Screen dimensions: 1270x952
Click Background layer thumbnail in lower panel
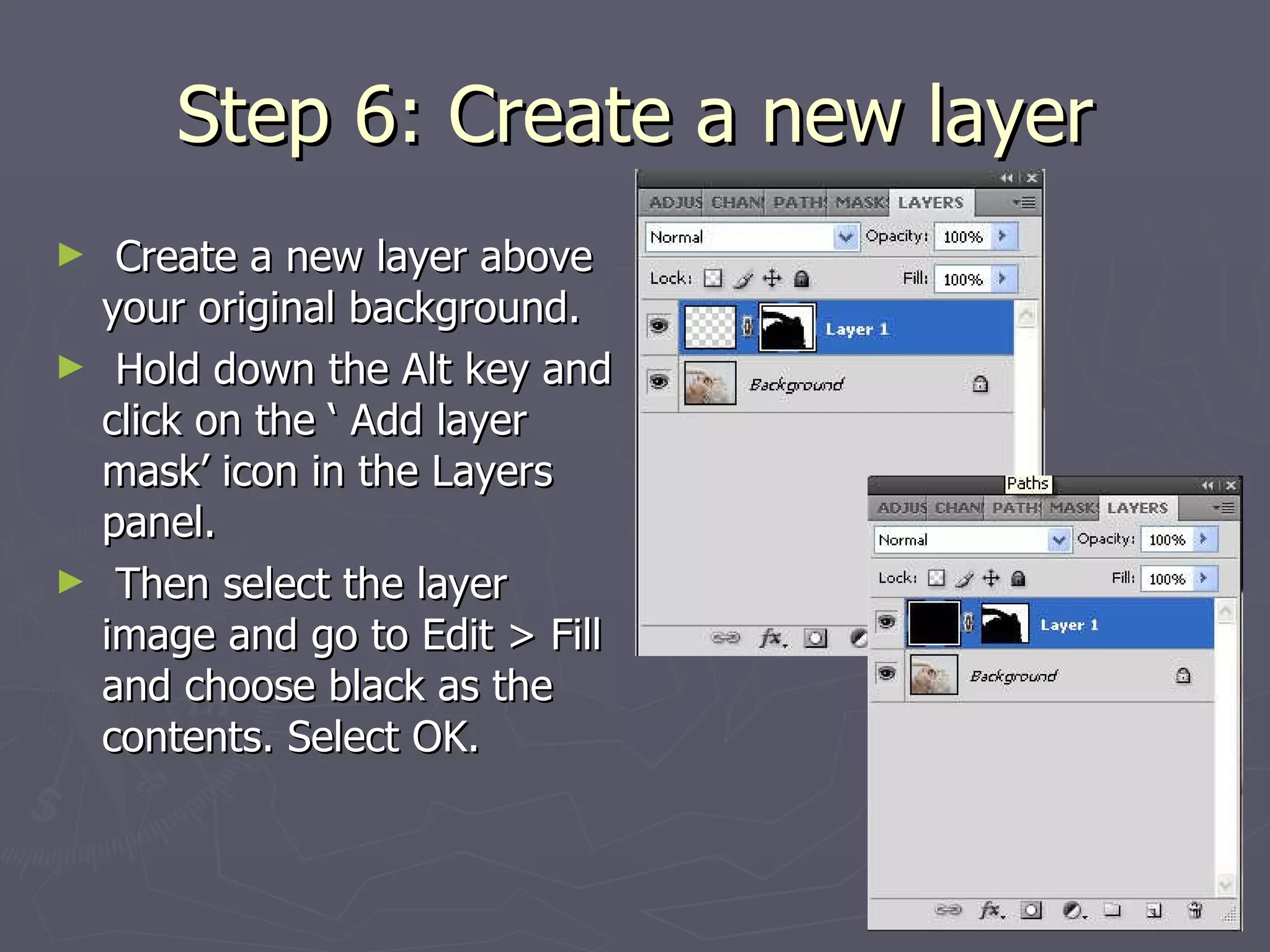coord(934,674)
